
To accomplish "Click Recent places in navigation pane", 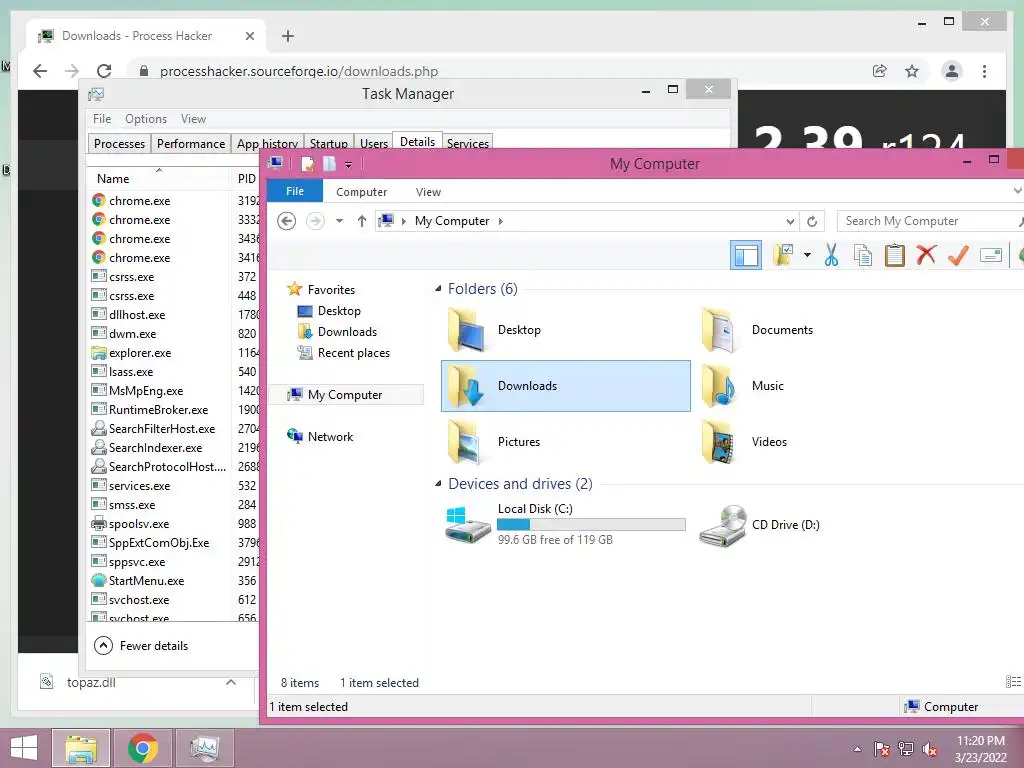I will [x=353, y=353].
